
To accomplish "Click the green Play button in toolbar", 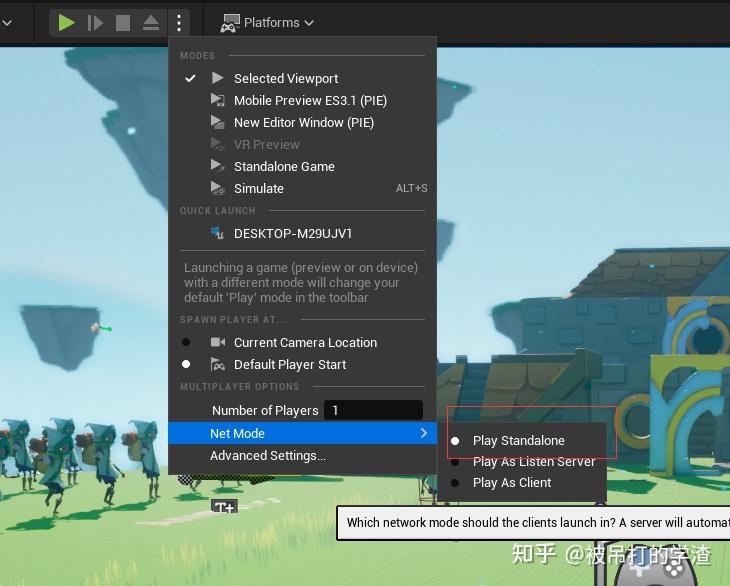I will [66, 22].
